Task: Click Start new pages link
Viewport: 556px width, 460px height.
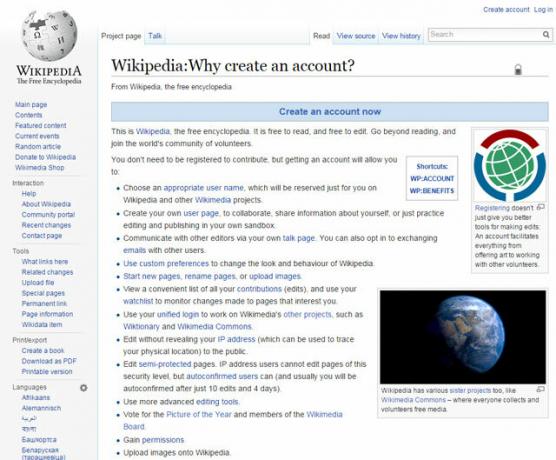Action: point(152,276)
